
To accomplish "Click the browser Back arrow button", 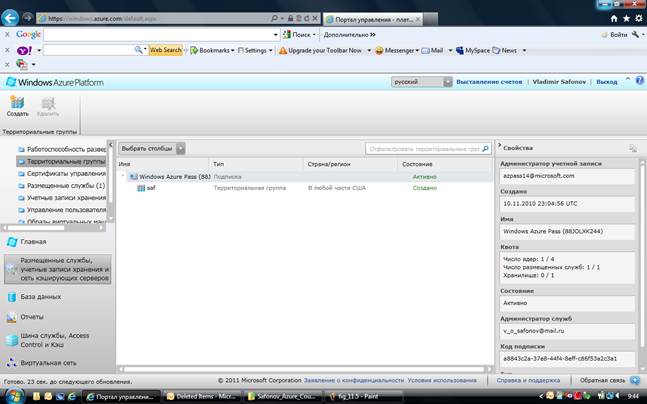I will [10, 18].
